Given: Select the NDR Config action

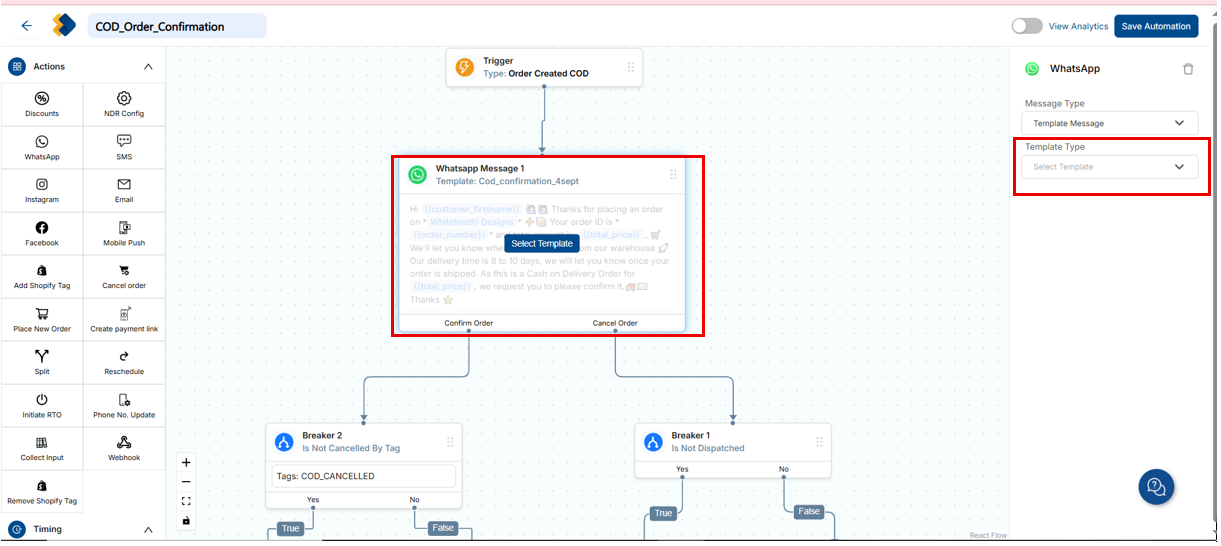Looking at the screenshot, I should click(124, 104).
